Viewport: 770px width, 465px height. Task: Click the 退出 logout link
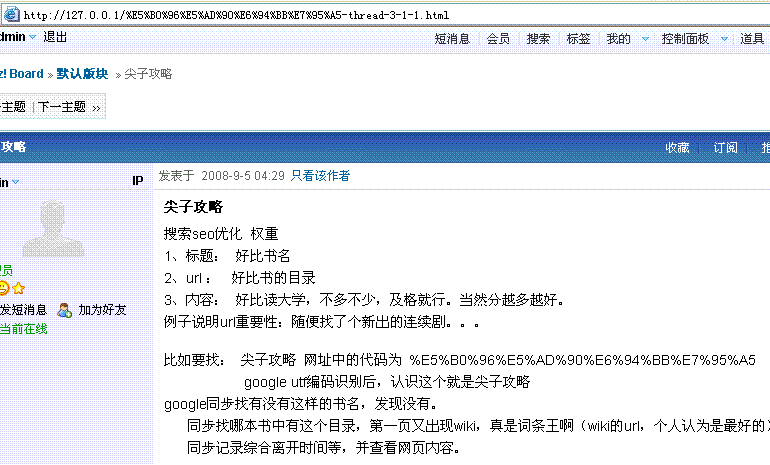point(55,37)
